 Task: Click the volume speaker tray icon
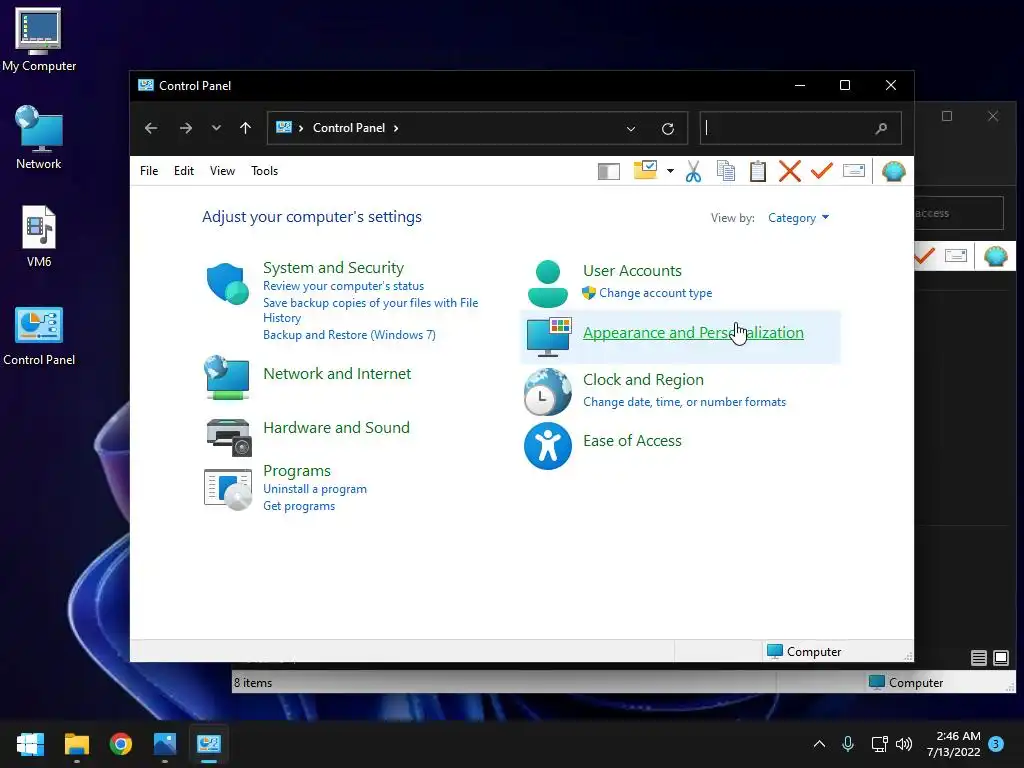point(904,744)
